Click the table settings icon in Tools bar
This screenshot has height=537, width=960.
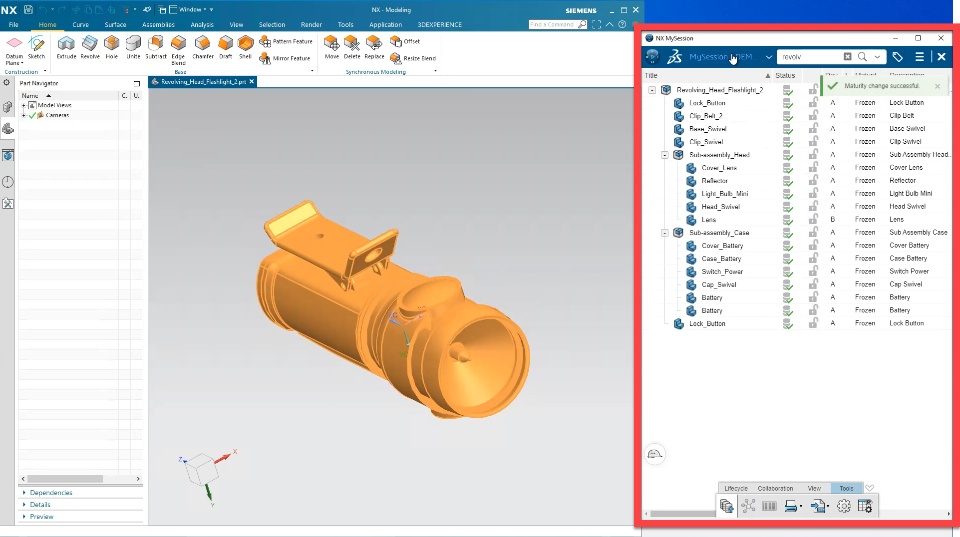(x=864, y=506)
